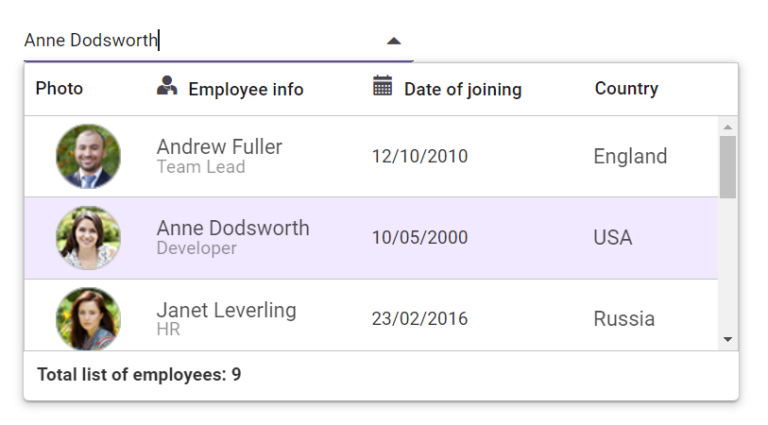The image size is (768, 425).
Task: Click Andrew Fuller's photo
Action: point(88,156)
